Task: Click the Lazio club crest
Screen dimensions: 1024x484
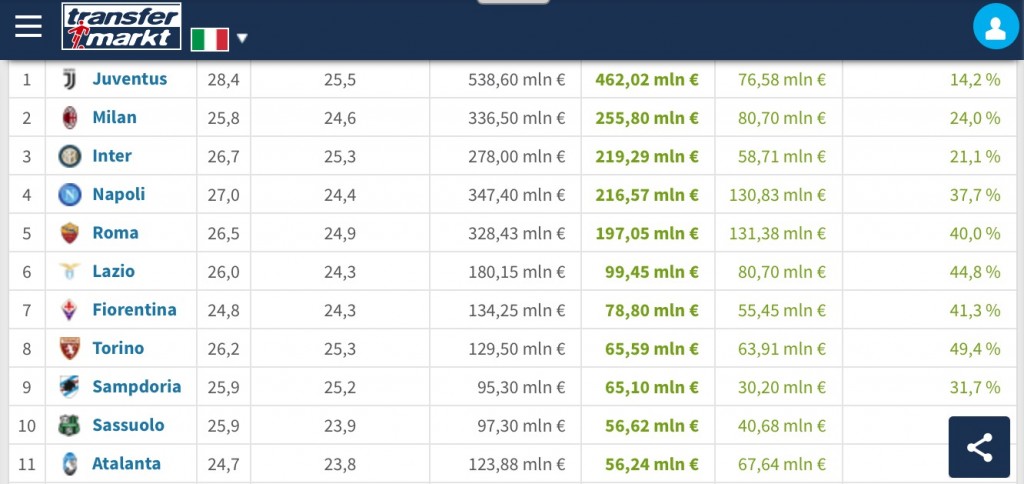Action: click(70, 271)
